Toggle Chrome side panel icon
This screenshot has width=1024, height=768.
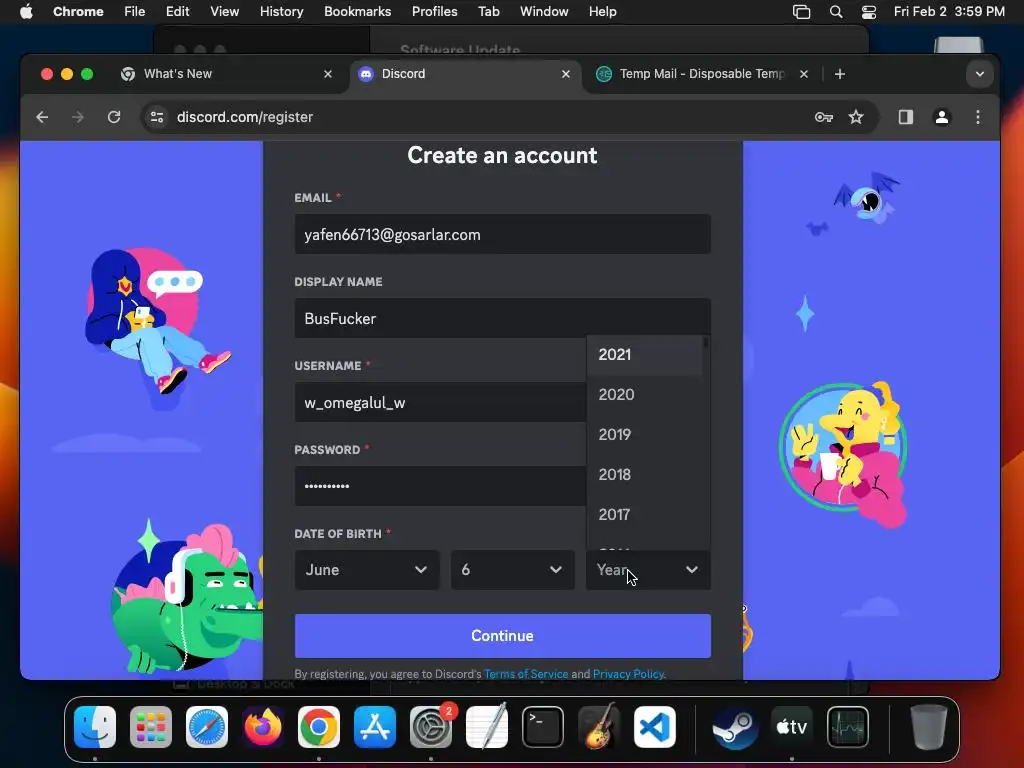pyautogui.click(x=905, y=117)
